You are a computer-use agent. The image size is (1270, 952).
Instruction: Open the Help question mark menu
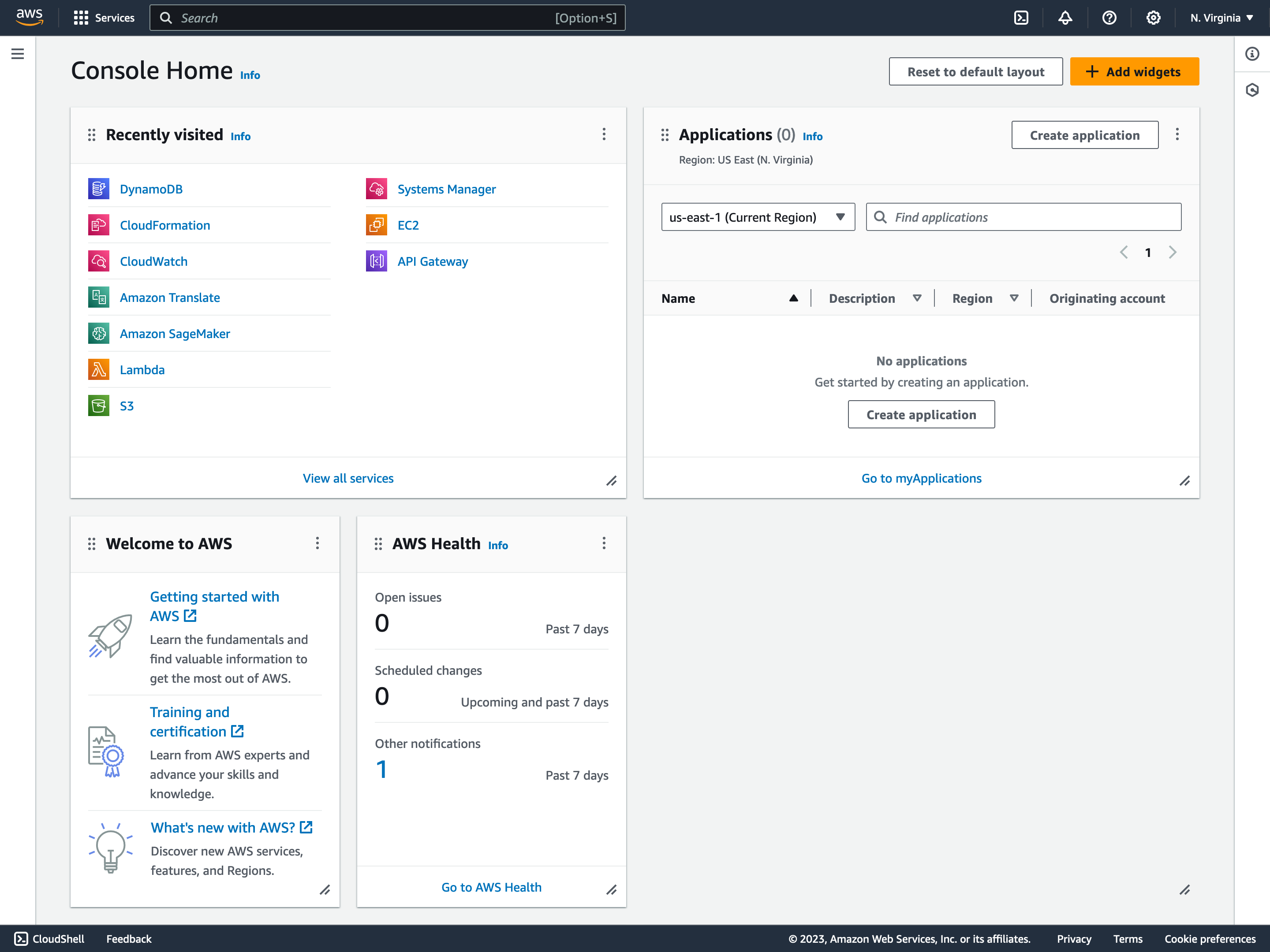point(1109,18)
